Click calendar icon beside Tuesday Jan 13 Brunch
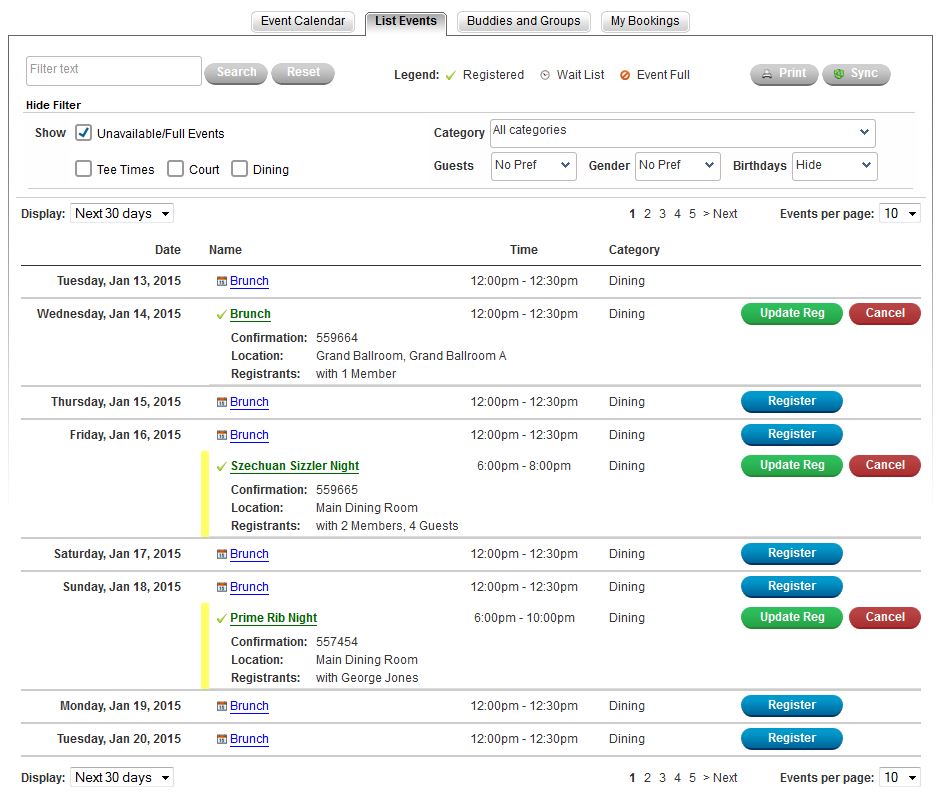Image resolution: width=942 pixels, height=806 pixels. [222, 282]
